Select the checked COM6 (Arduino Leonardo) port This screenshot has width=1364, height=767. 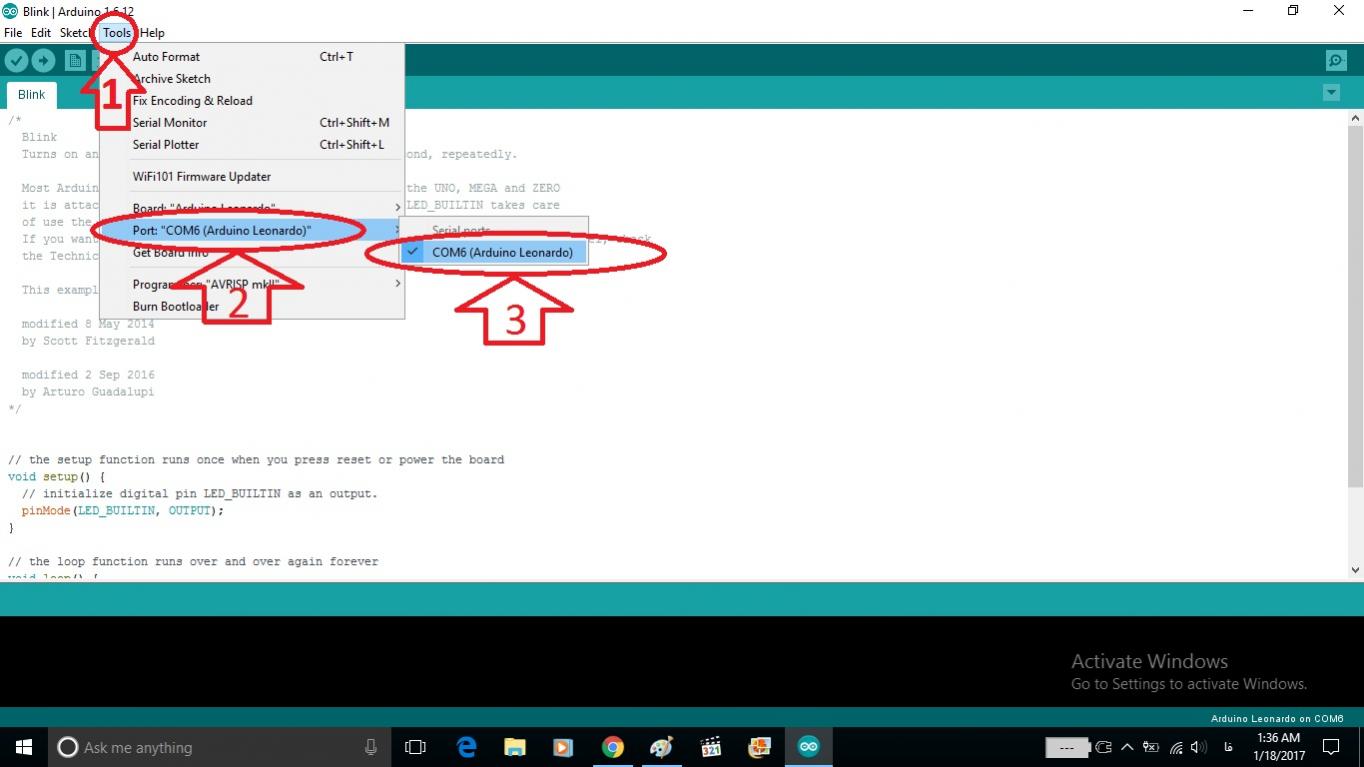click(502, 253)
